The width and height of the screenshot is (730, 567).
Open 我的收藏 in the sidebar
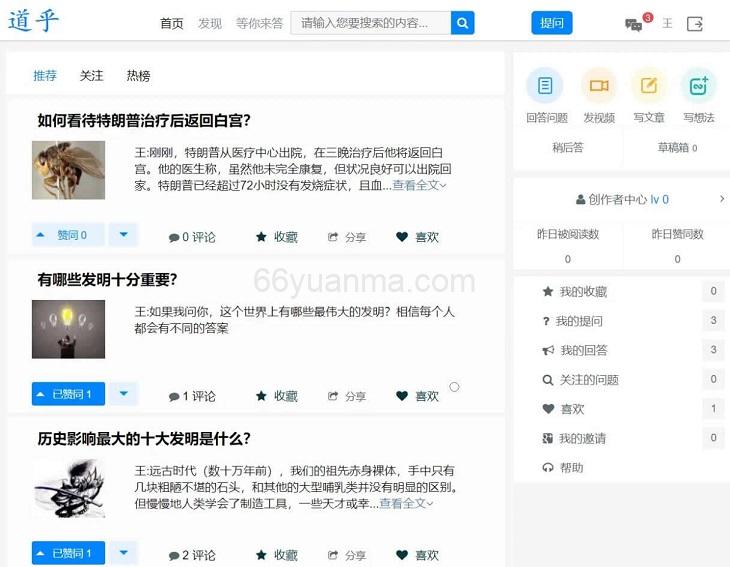575,292
